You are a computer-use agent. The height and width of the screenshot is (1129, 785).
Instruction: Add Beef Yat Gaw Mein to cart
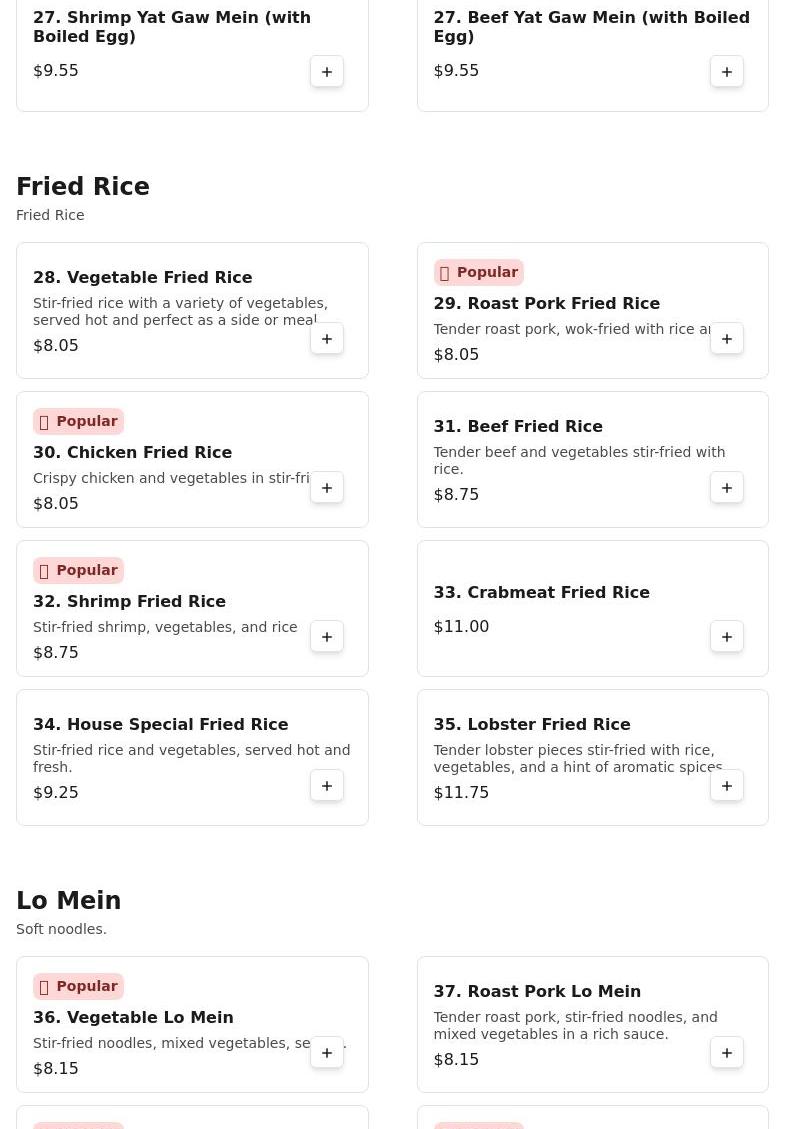727,72
